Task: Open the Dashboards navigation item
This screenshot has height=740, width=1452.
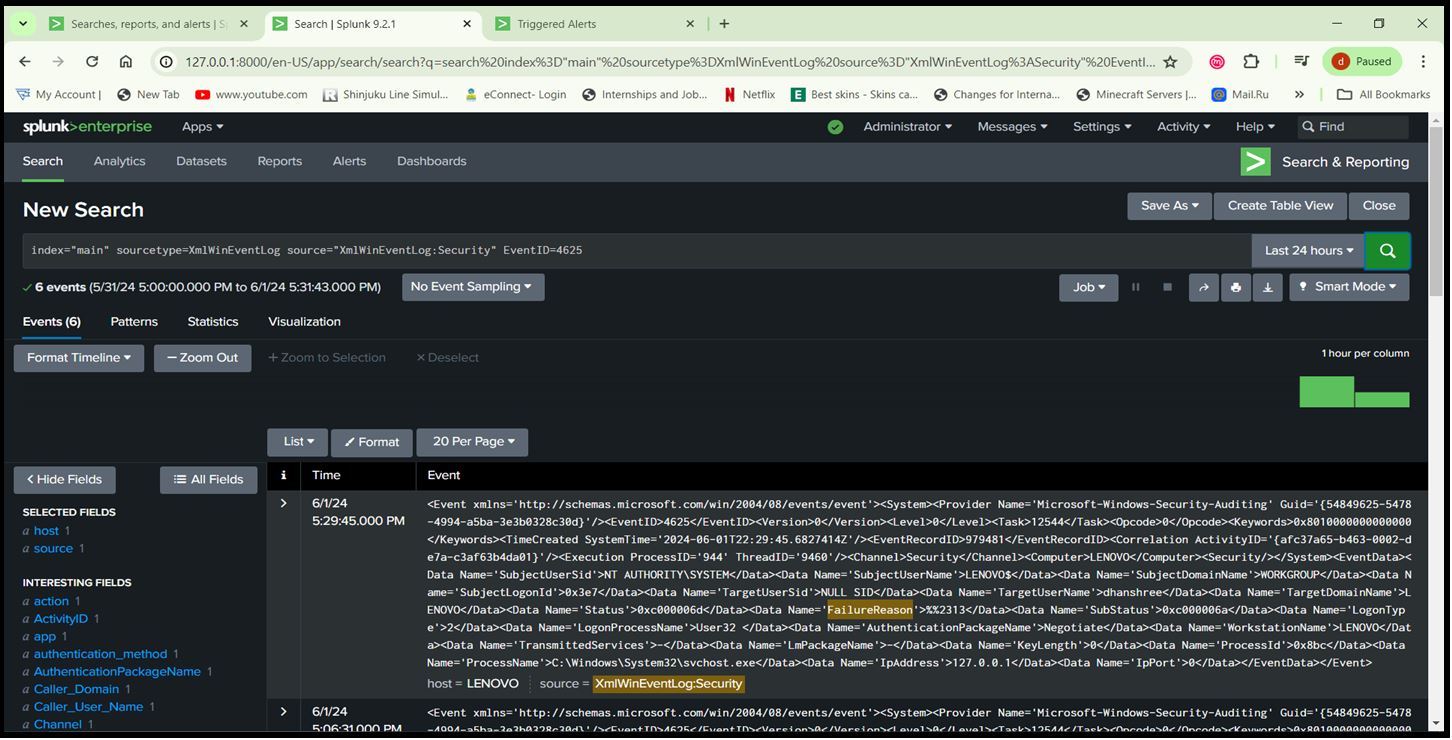Action: click(x=431, y=161)
